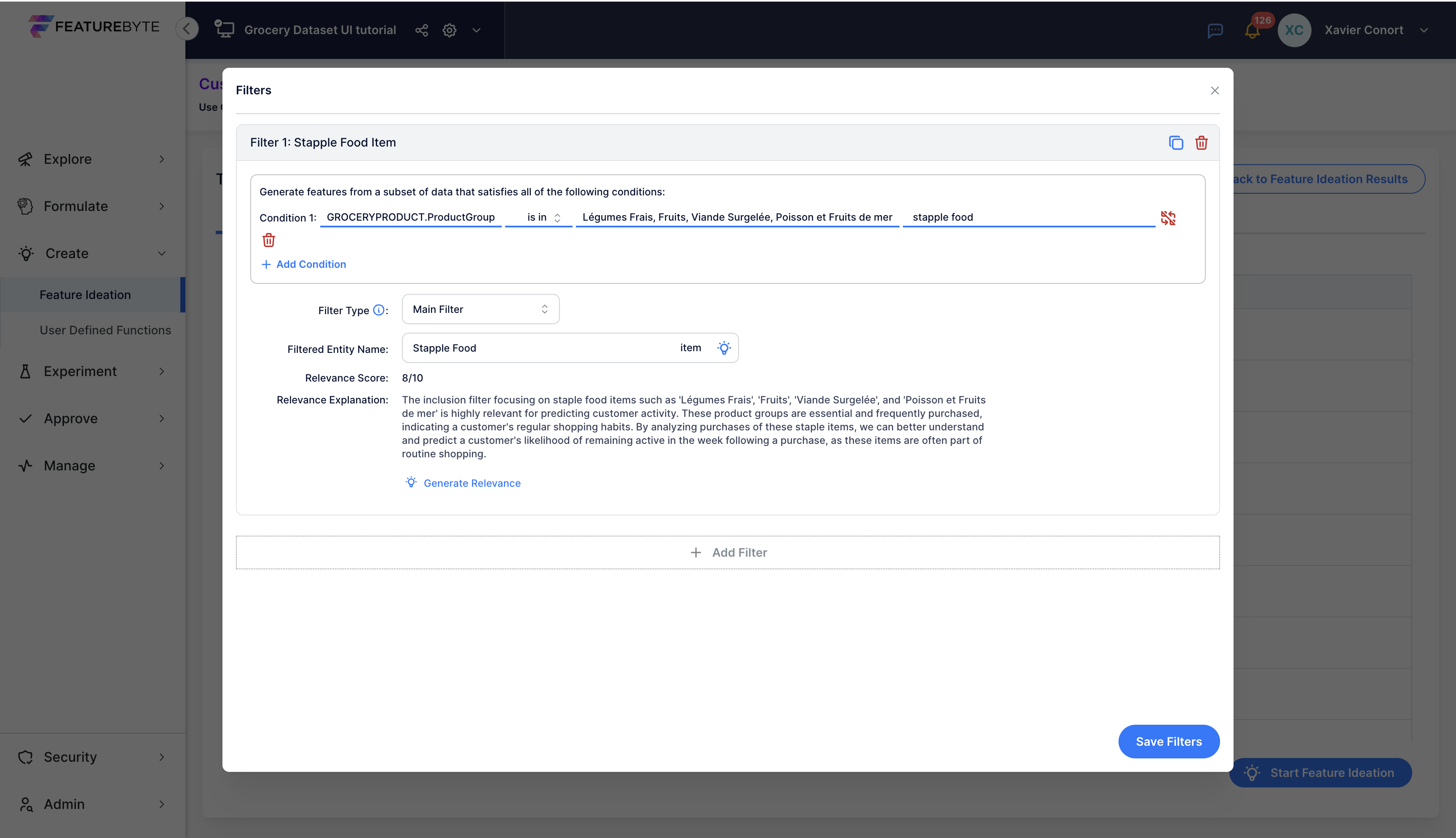Collapse the Create menu chevron
This screenshot has width=1456, height=838.
pos(162,253)
